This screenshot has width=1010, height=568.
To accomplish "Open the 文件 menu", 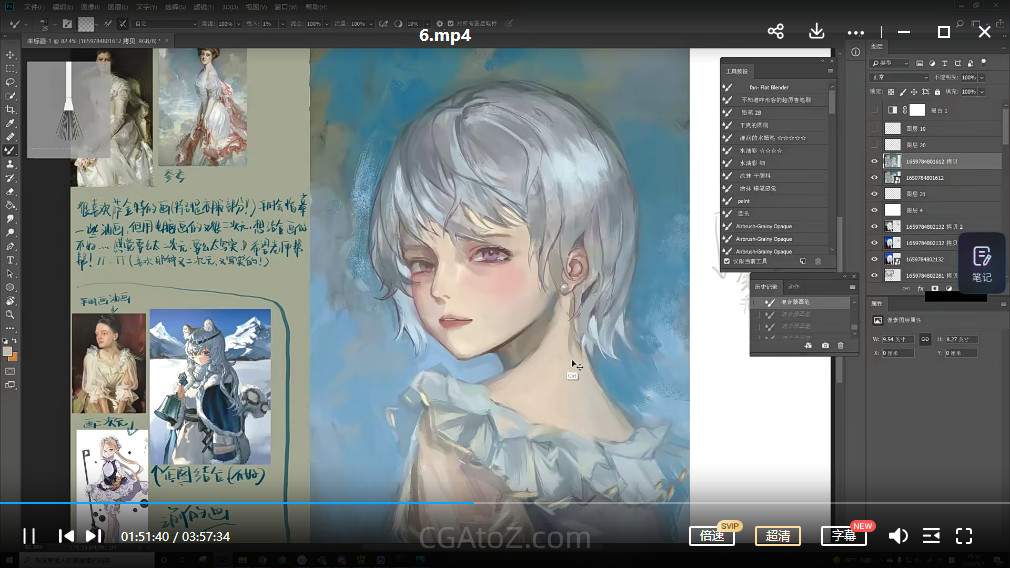I will pyautogui.click(x=32, y=6).
